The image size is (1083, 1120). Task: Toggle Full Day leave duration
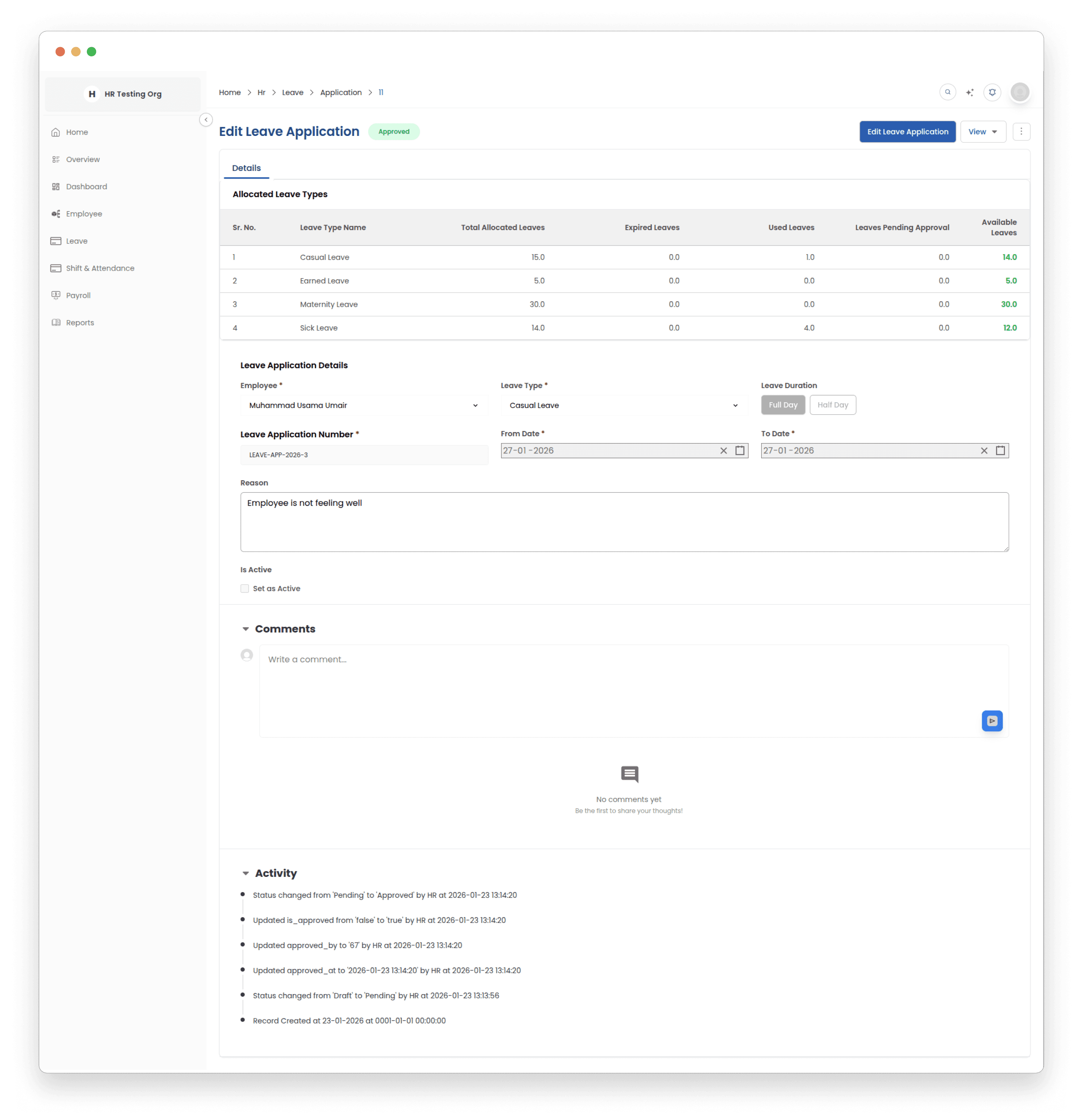[x=783, y=404]
